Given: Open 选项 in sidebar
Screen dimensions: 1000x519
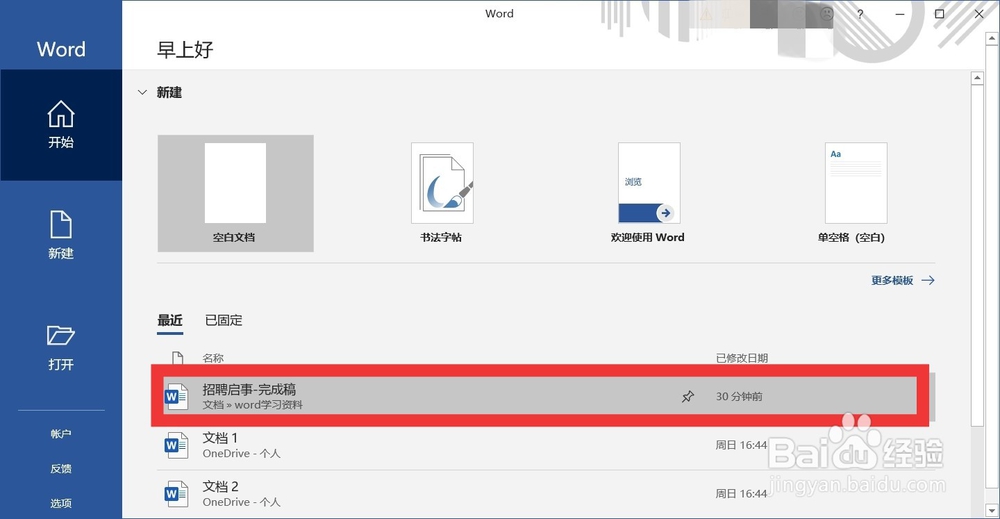Looking at the screenshot, I should (61, 503).
